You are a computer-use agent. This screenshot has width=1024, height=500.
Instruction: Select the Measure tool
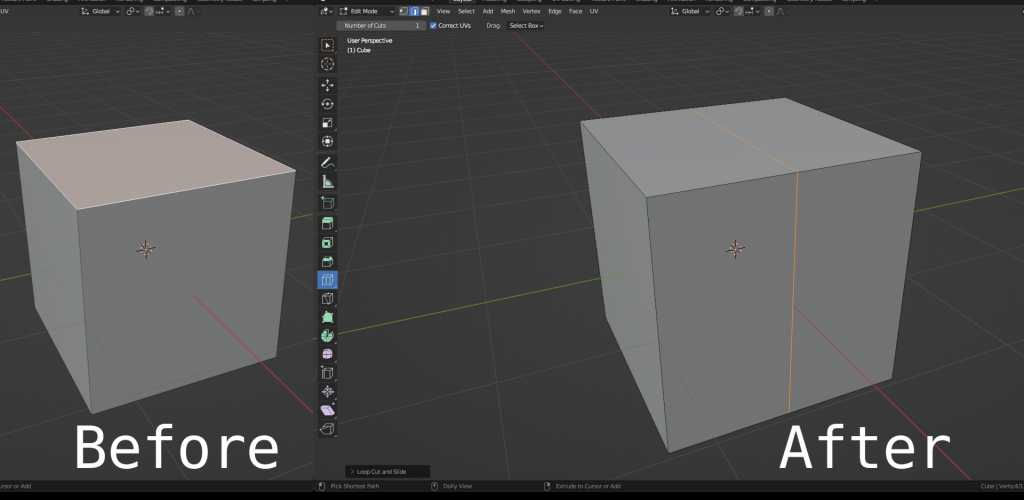click(x=327, y=181)
